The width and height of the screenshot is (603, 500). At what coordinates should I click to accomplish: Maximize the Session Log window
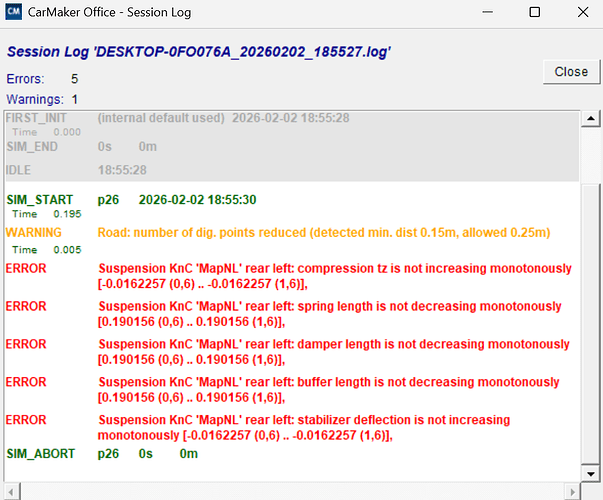534,13
